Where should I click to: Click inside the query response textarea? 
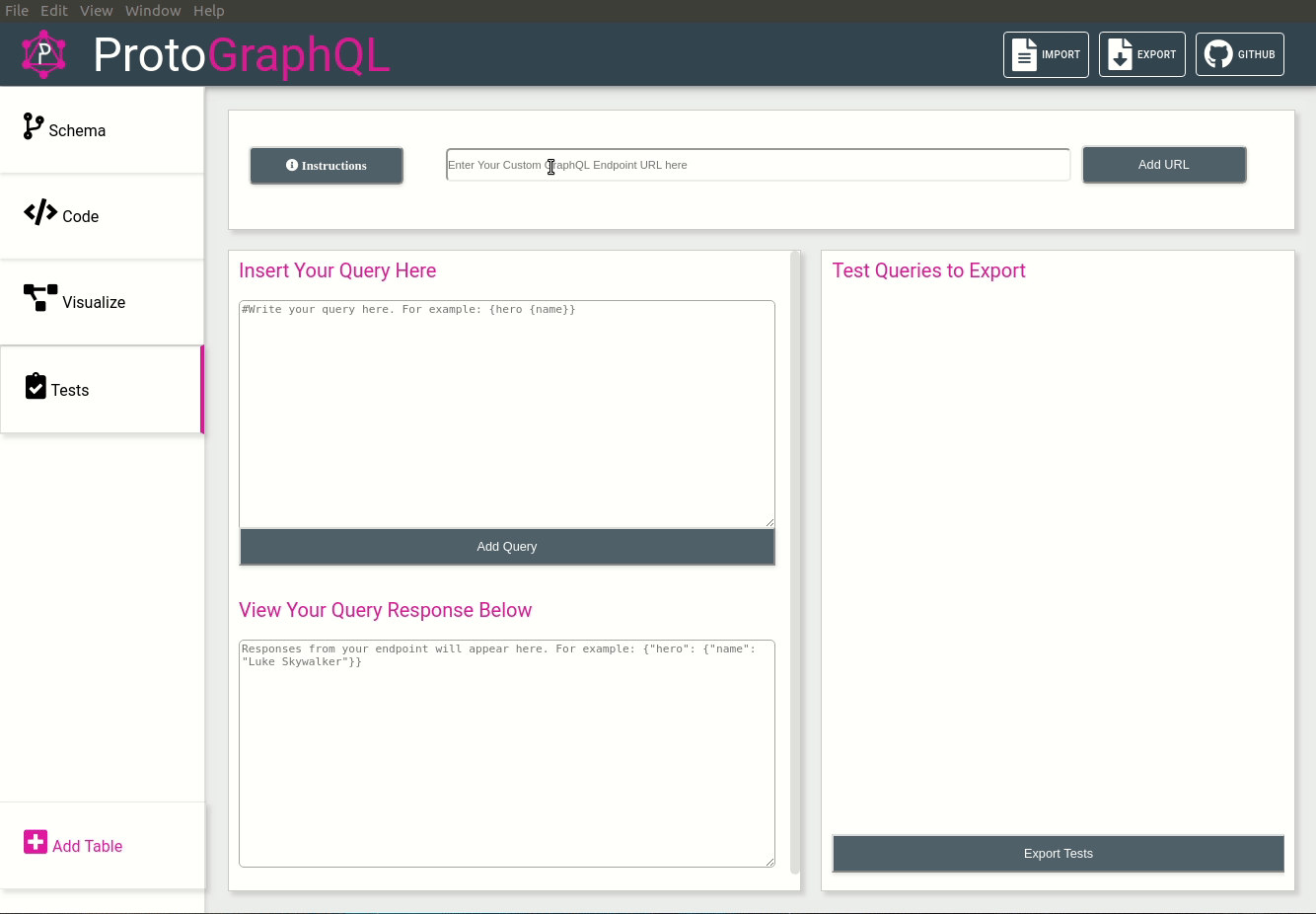pyautogui.click(x=507, y=754)
